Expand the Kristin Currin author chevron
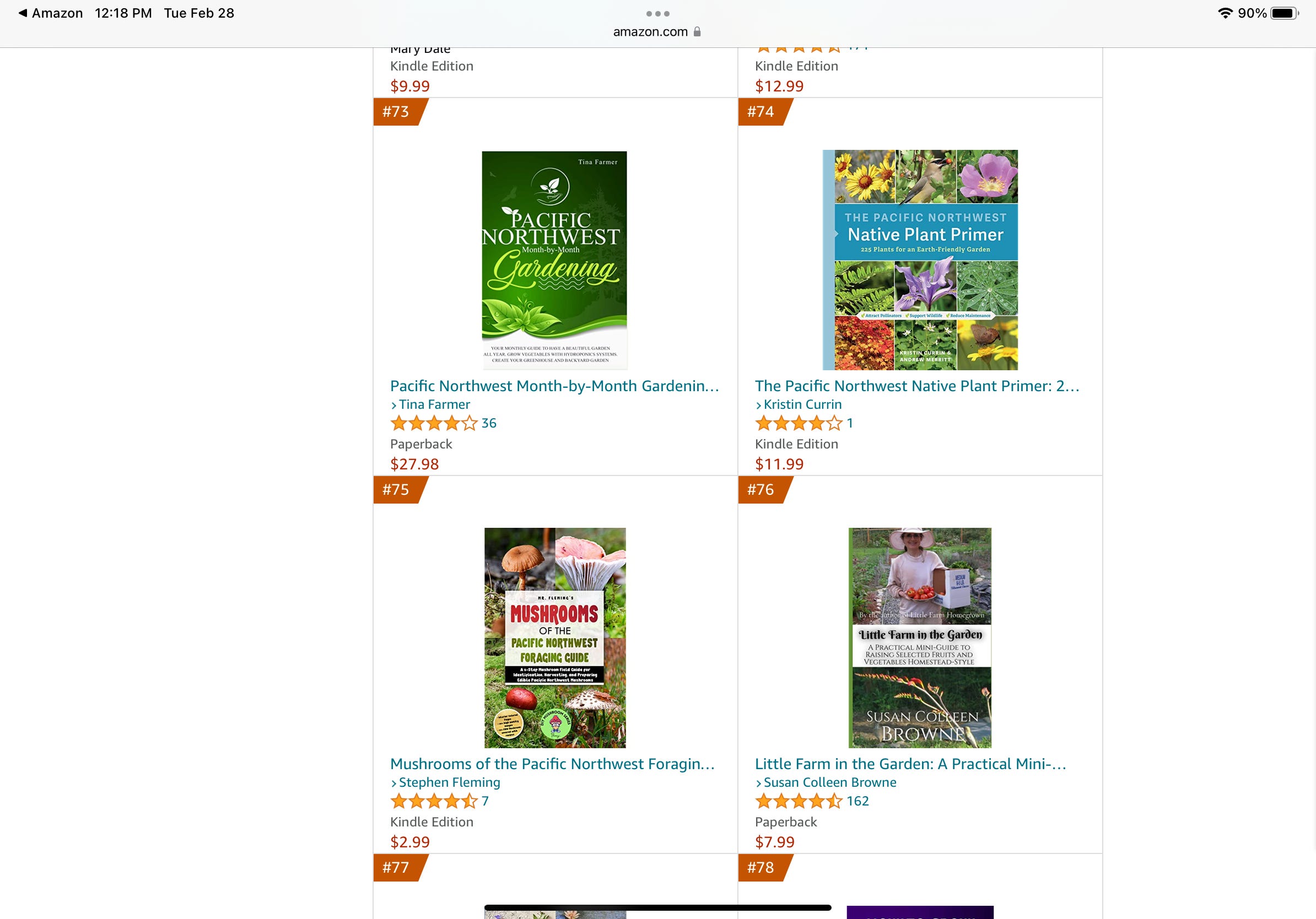 759,405
